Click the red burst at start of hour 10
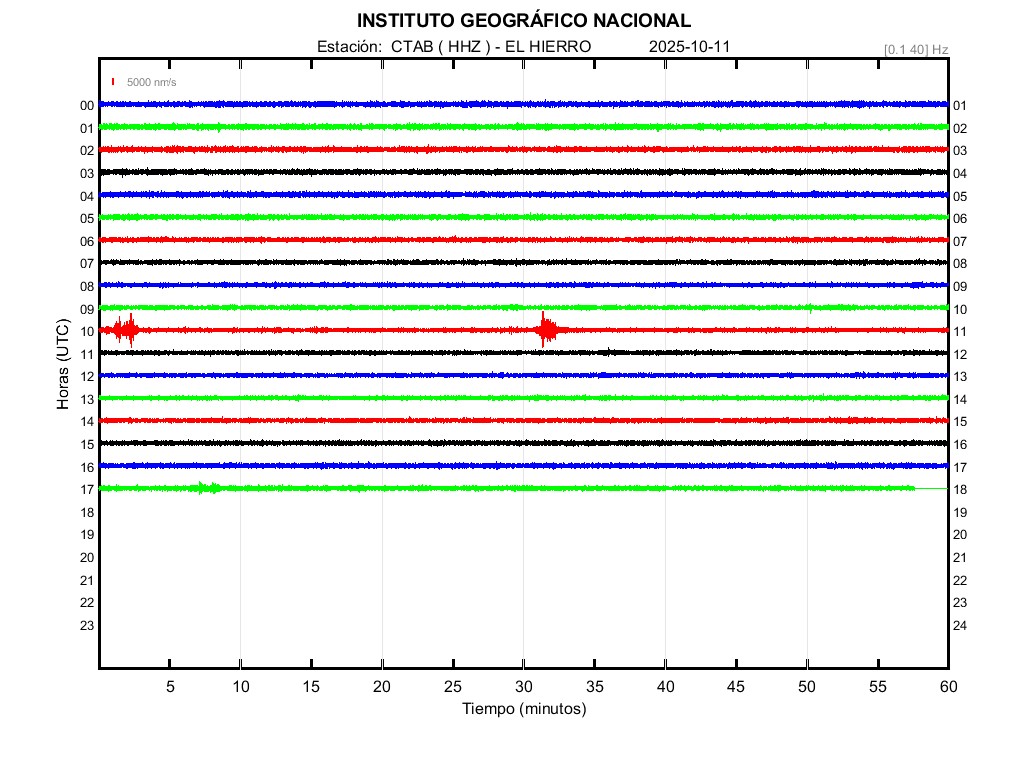Screen dimensions: 1024x768 click(x=126, y=330)
